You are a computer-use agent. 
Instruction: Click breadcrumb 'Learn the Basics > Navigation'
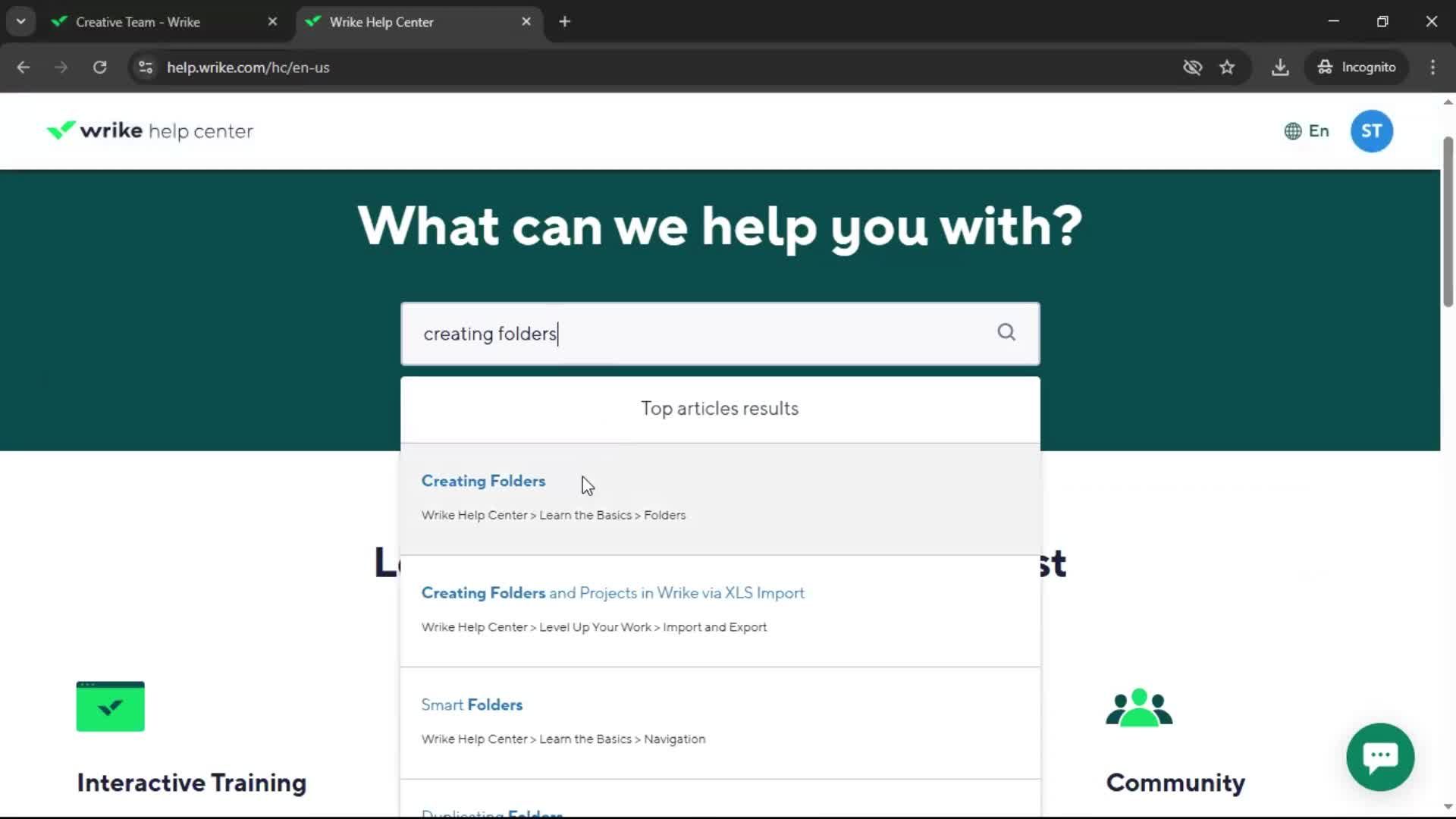tap(622, 739)
